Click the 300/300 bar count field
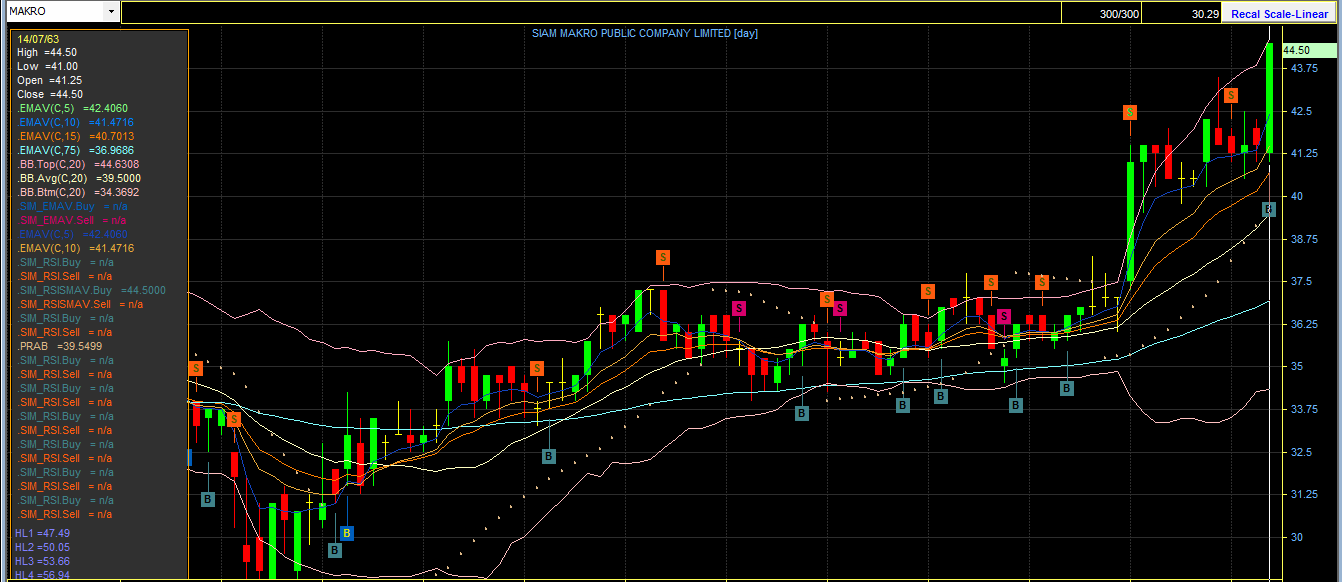Viewport: 1342px width, 582px height. [x=1100, y=14]
